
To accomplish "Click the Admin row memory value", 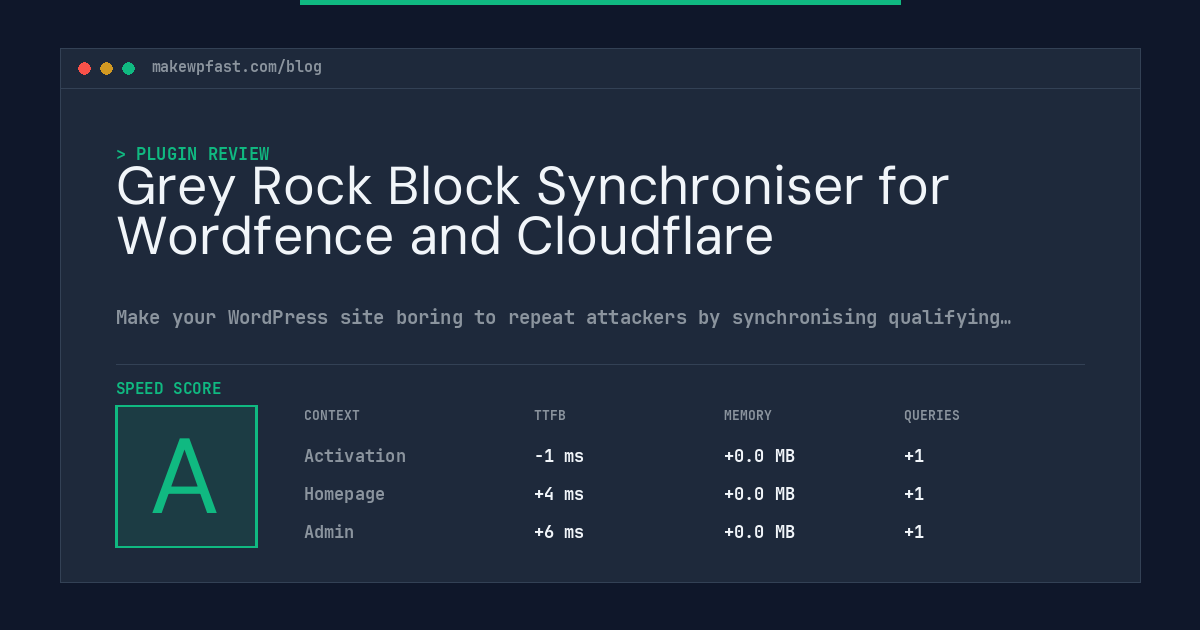I will tap(759, 532).
